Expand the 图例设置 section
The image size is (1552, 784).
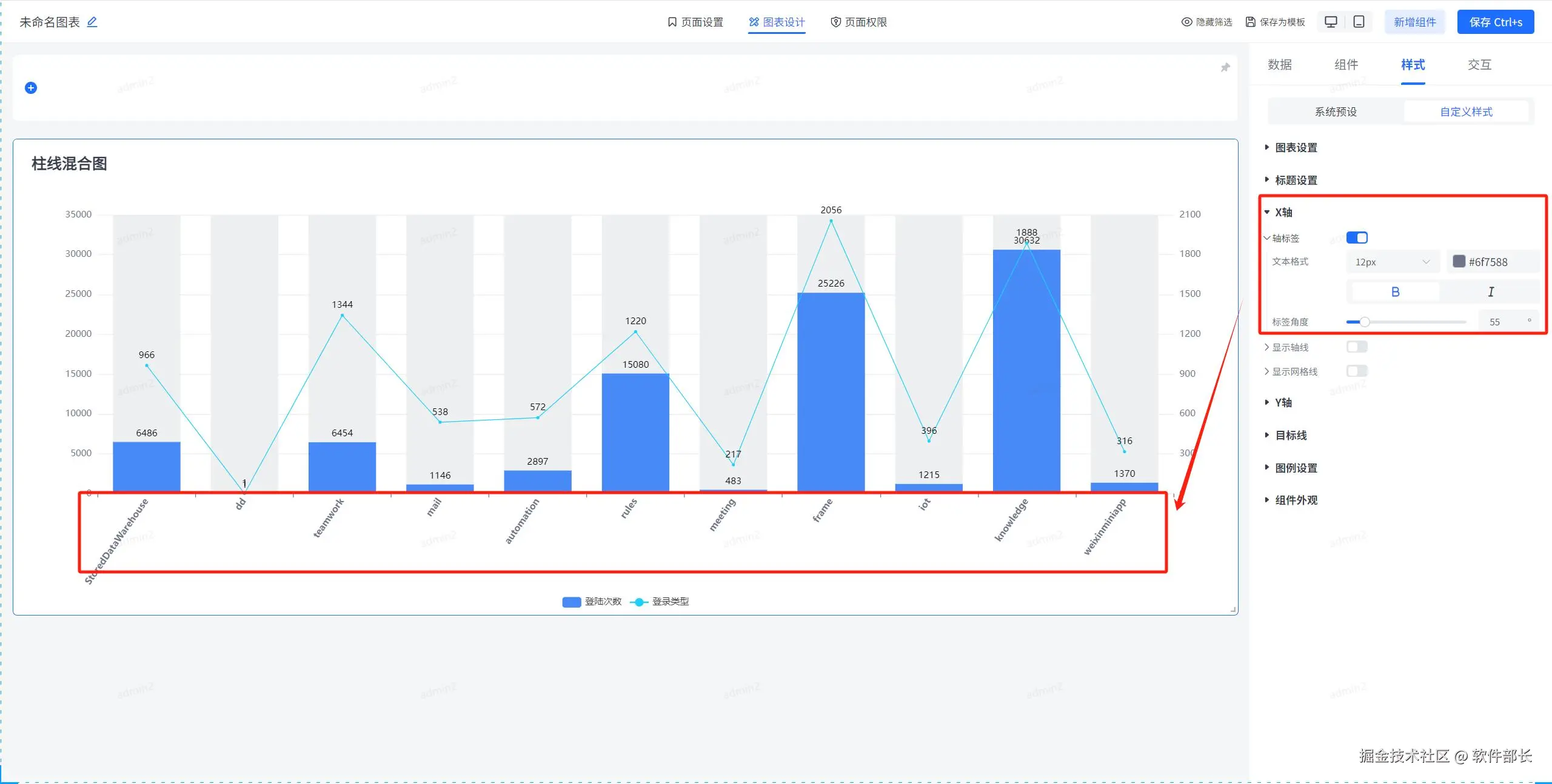click(x=1296, y=468)
